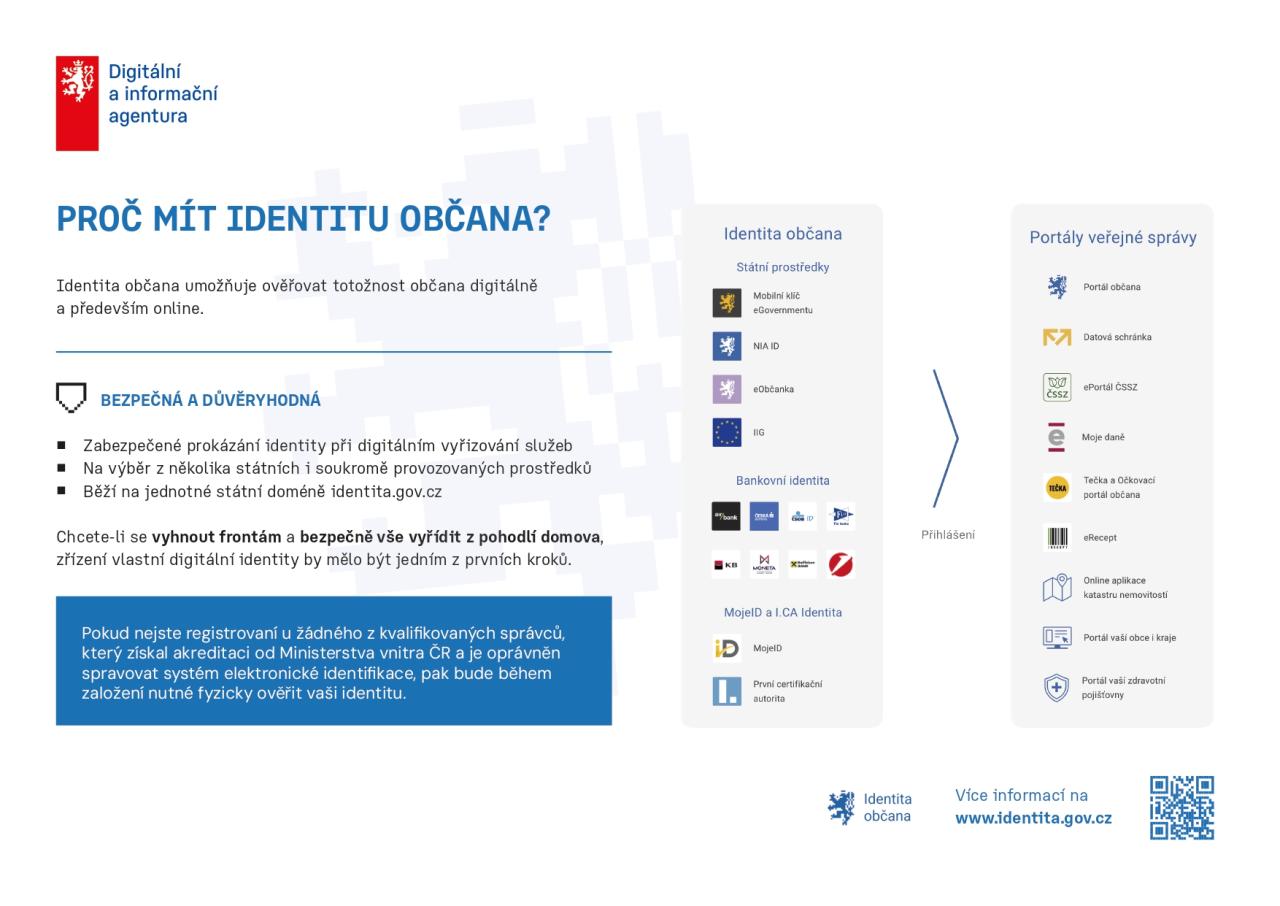Click the První certifikační autorita icon
The image size is (1280, 906).
coord(727,691)
